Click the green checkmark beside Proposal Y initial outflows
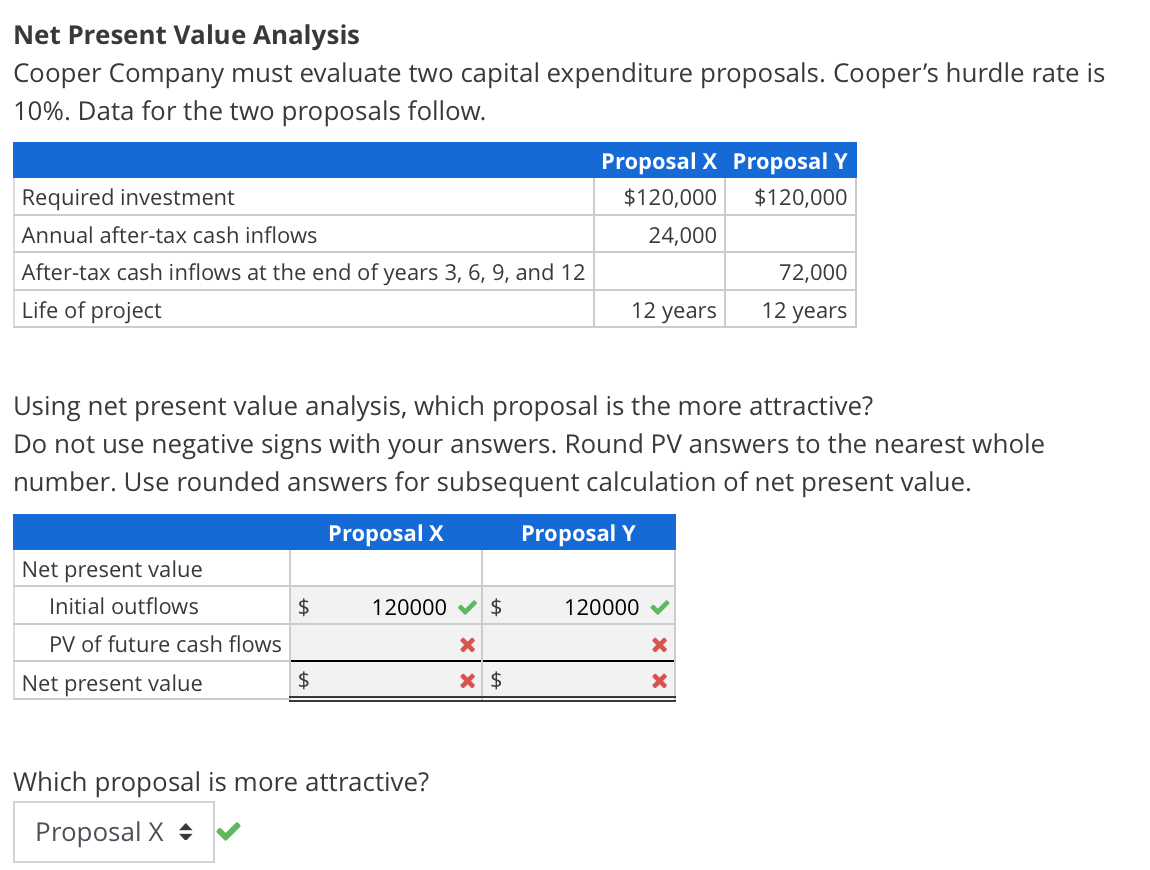The width and height of the screenshot is (1150, 870). 661,606
